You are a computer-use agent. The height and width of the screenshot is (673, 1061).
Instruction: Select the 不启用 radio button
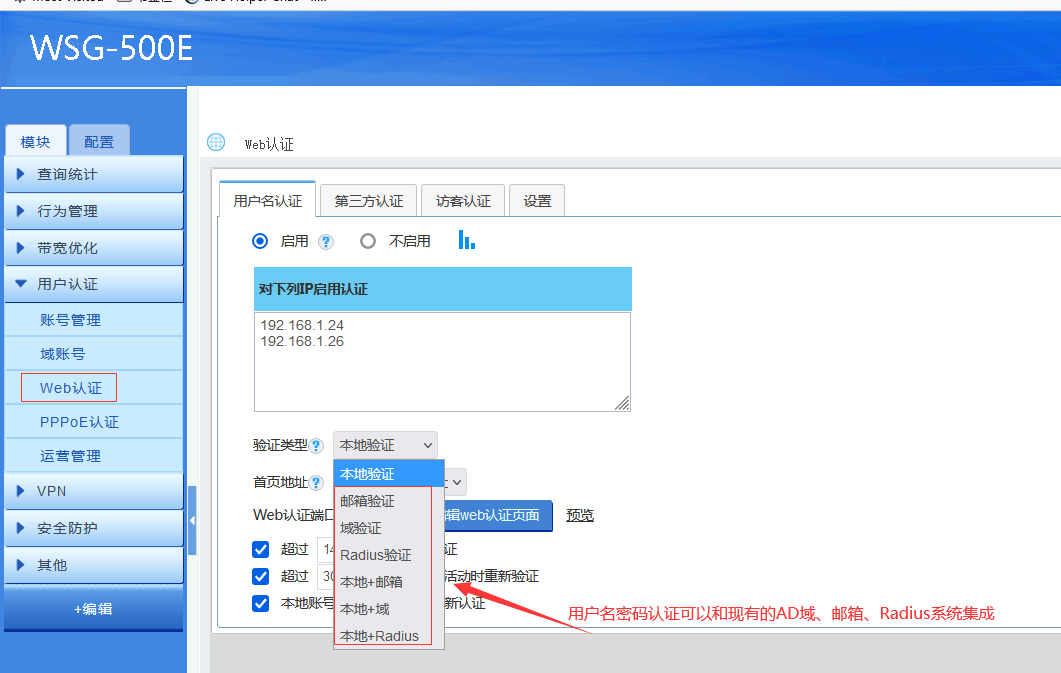coord(368,241)
